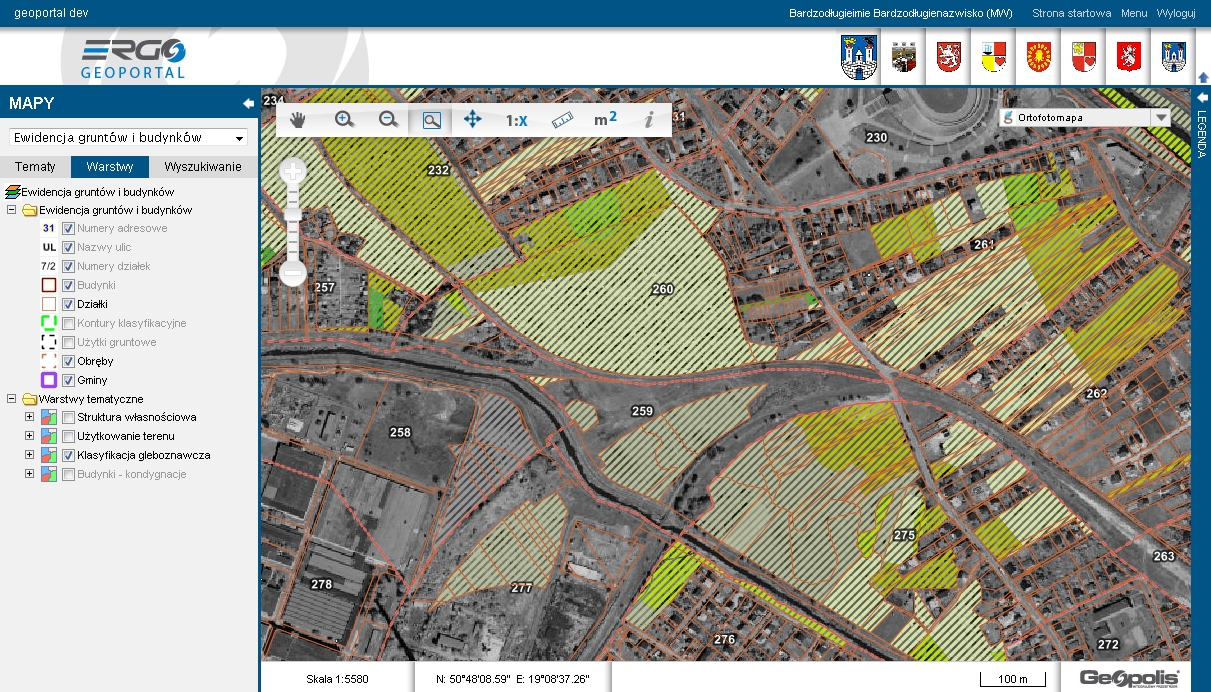
Task: Enable the Struktura własnościowa layer checkbox
Action: [x=69, y=417]
